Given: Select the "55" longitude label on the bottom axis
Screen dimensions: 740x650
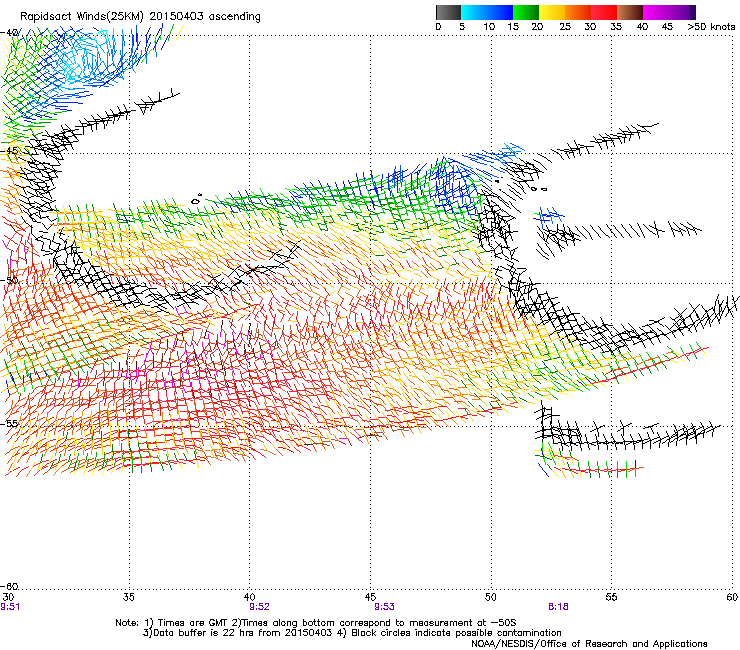Looking at the screenshot, I should pos(611,597).
